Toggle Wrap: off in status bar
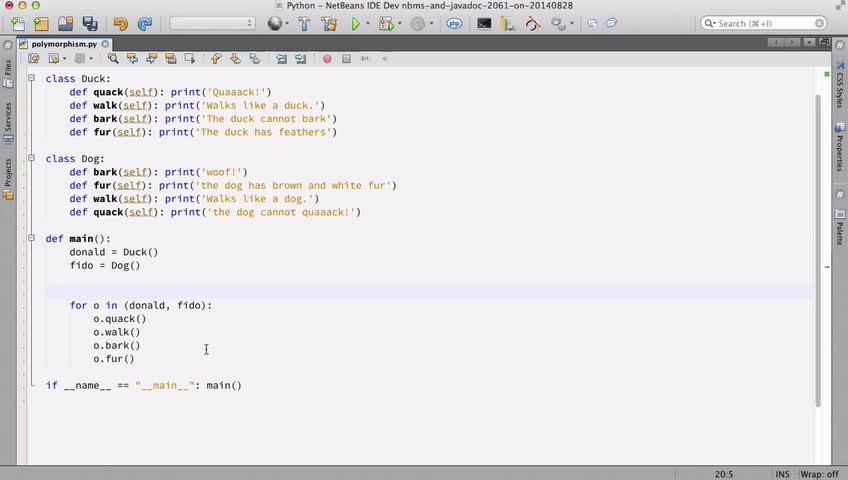The width and height of the screenshot is (848, 480). 819,474
